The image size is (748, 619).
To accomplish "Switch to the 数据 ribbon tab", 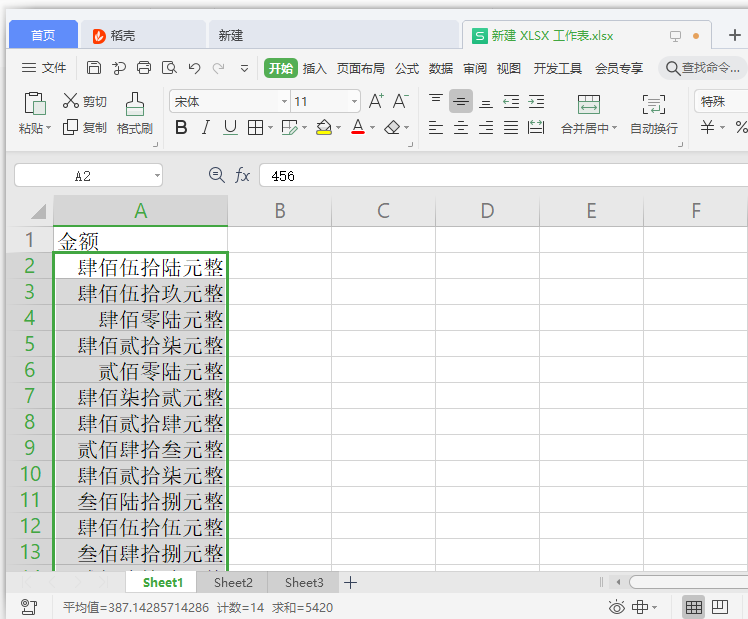I will click(440, 68).
